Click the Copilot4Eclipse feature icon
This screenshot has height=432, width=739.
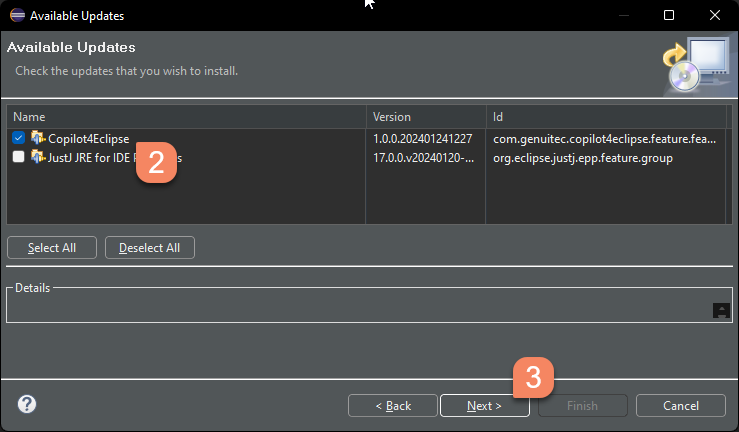[38, 138]
